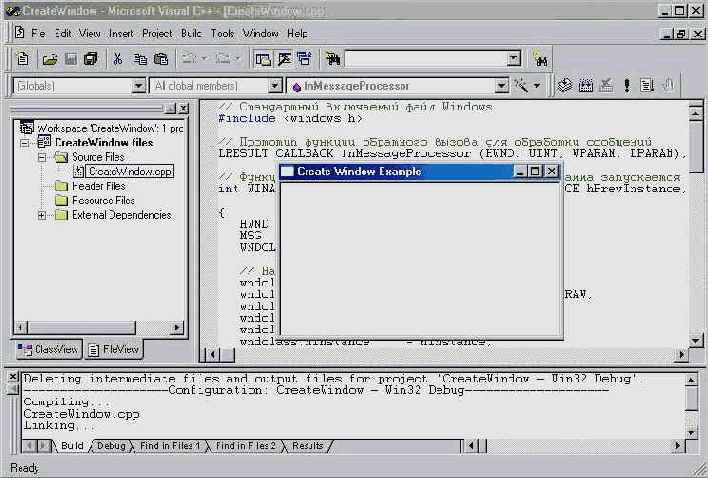The image size is (708, 478).
Task: Open the Globals class dropdown
Action: pyautogui.click(x=139, y=86)
